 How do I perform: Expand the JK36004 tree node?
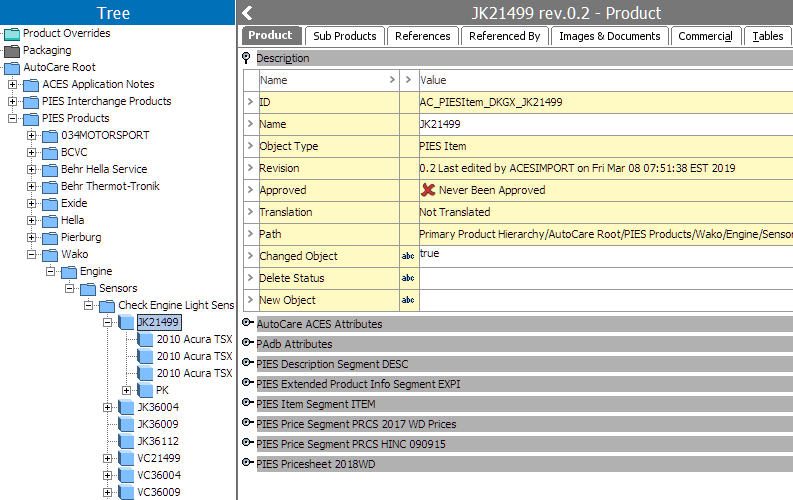pyautogui.click(x=108, y=407)
